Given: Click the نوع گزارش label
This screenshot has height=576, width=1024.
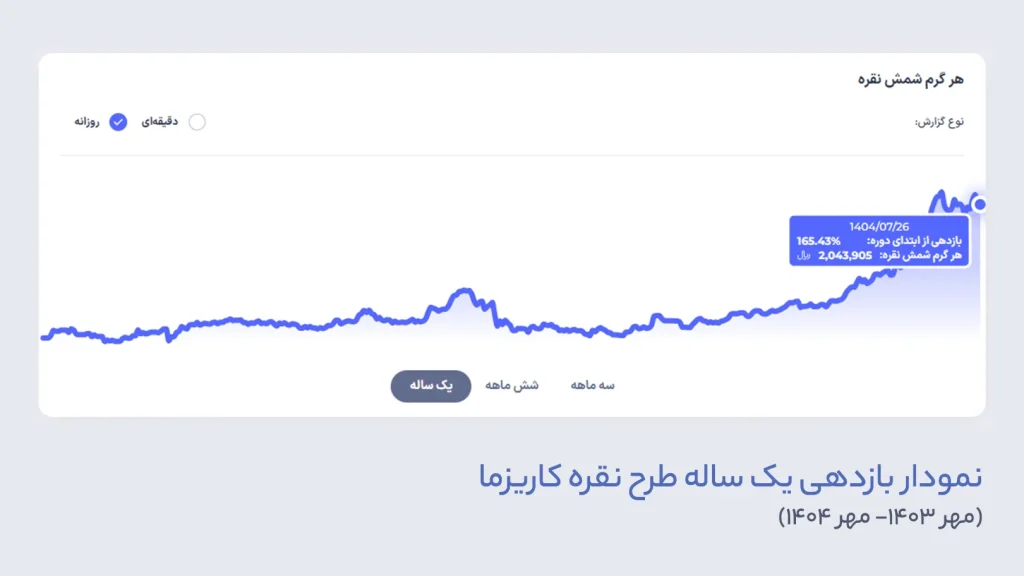Looking at the screenshot, I should [940, 122].
